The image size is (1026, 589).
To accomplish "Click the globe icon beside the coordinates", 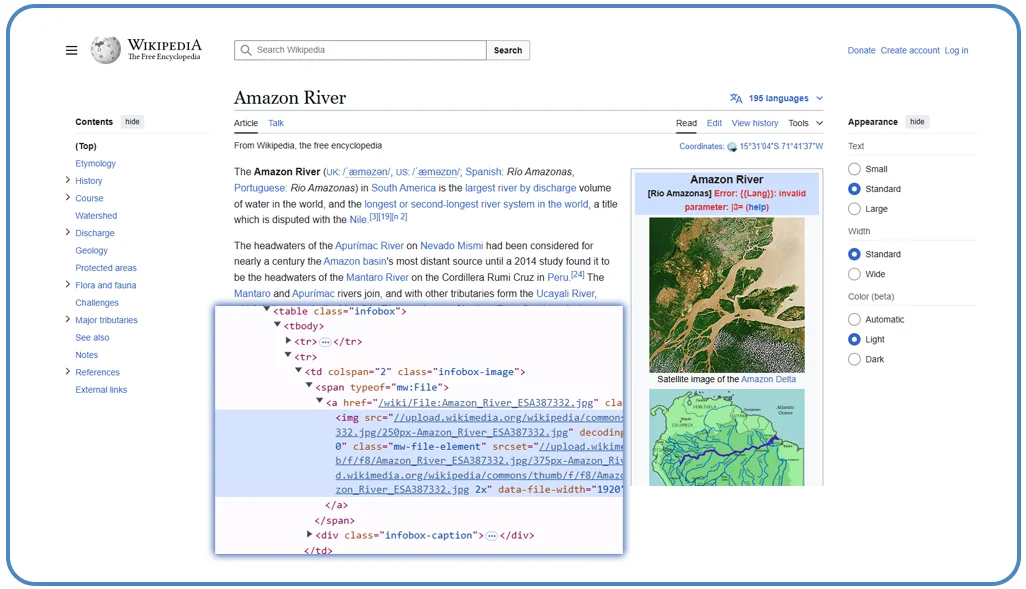I will (731, 146).
